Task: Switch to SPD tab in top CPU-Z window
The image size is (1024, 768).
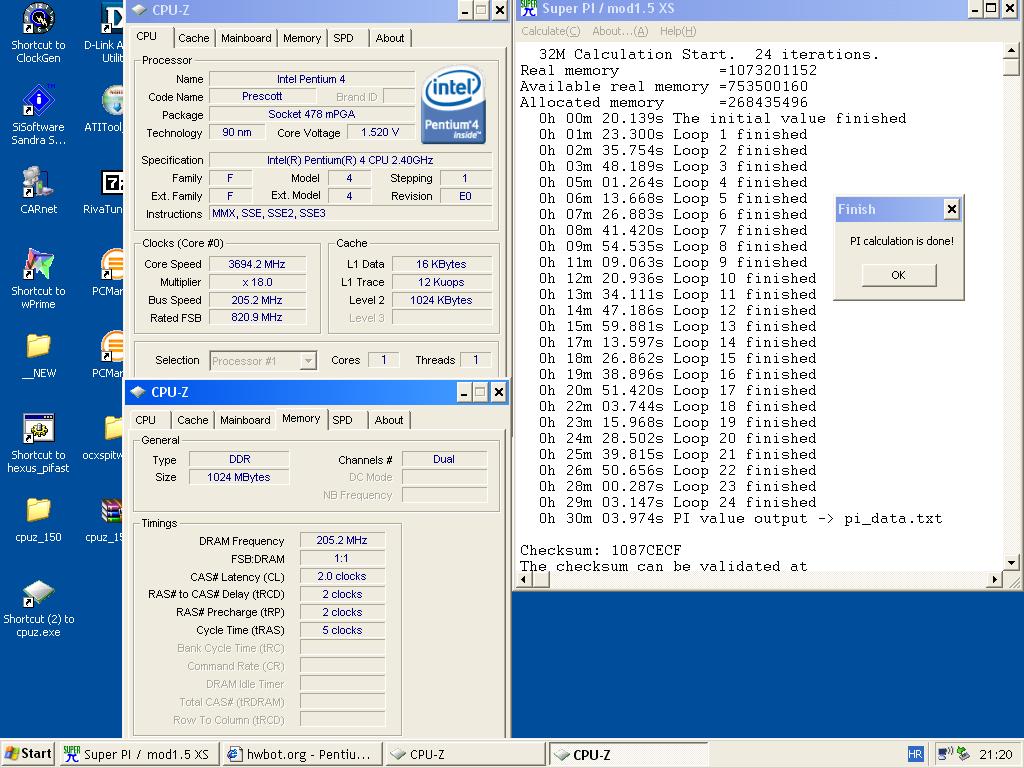Action: click(344, 38)
